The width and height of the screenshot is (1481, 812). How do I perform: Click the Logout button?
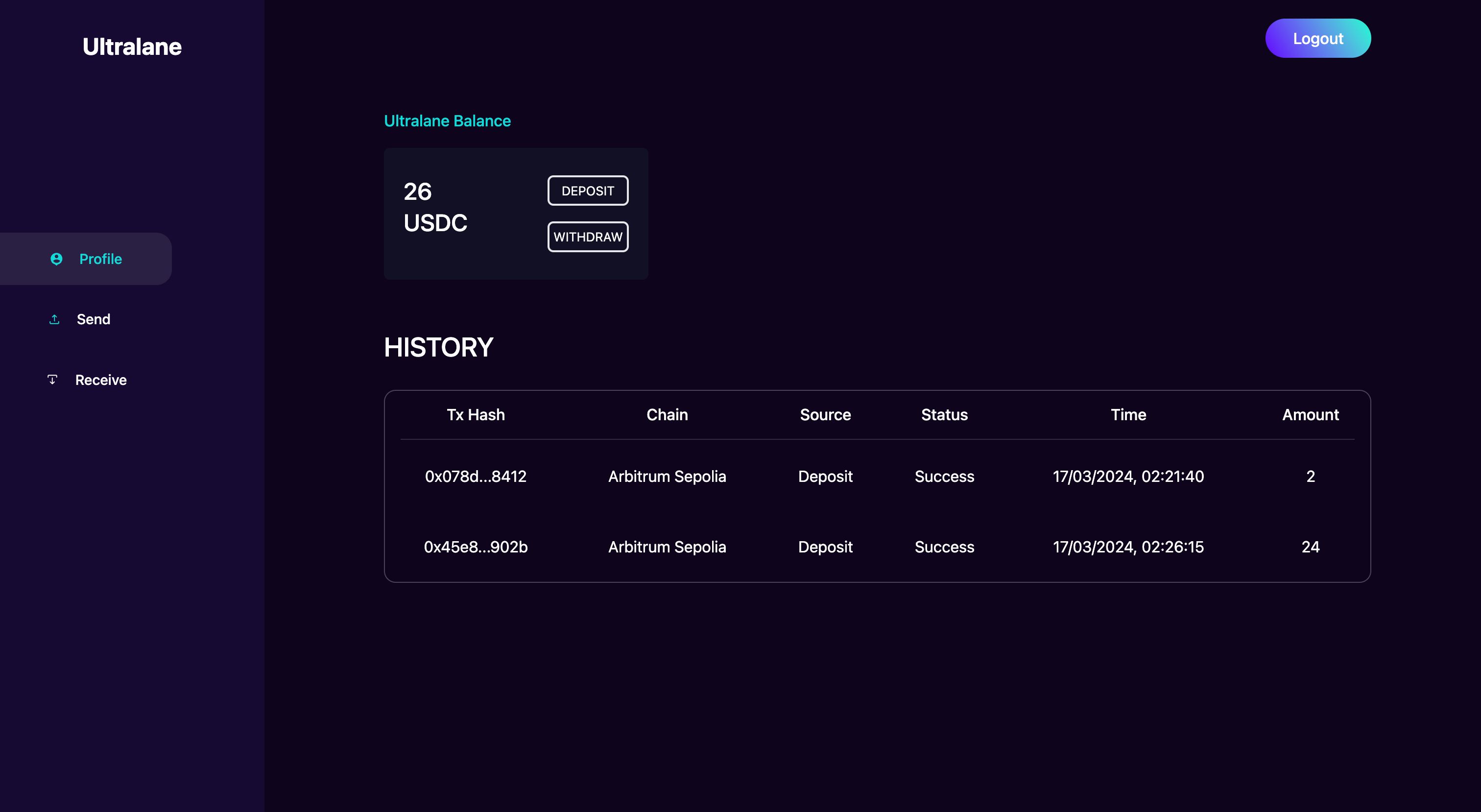(1318, 39)
